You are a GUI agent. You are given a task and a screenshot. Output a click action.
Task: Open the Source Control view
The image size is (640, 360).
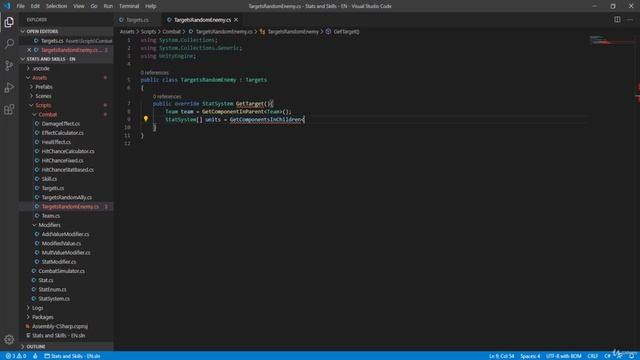coord(9,65)
